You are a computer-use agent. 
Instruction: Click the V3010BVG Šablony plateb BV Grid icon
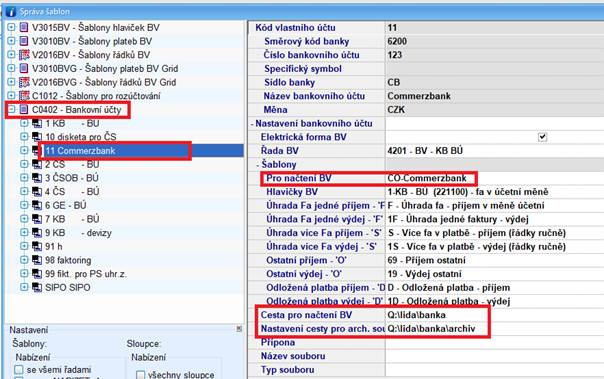[x=24, y=68]
